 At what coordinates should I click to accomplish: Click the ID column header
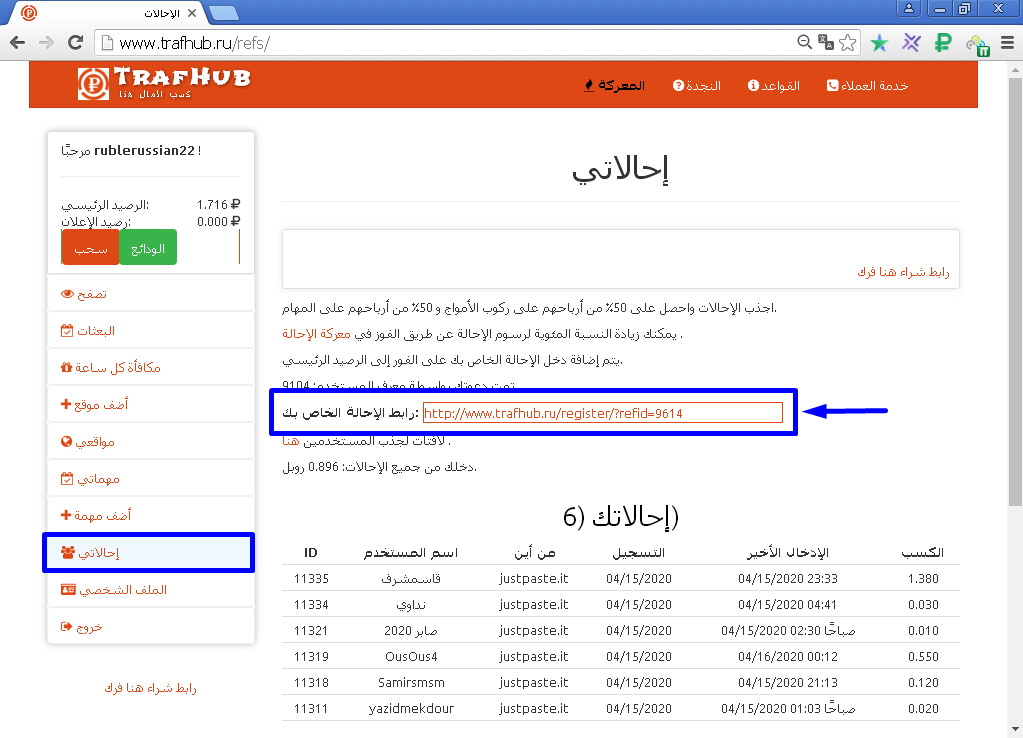(311, 553)
